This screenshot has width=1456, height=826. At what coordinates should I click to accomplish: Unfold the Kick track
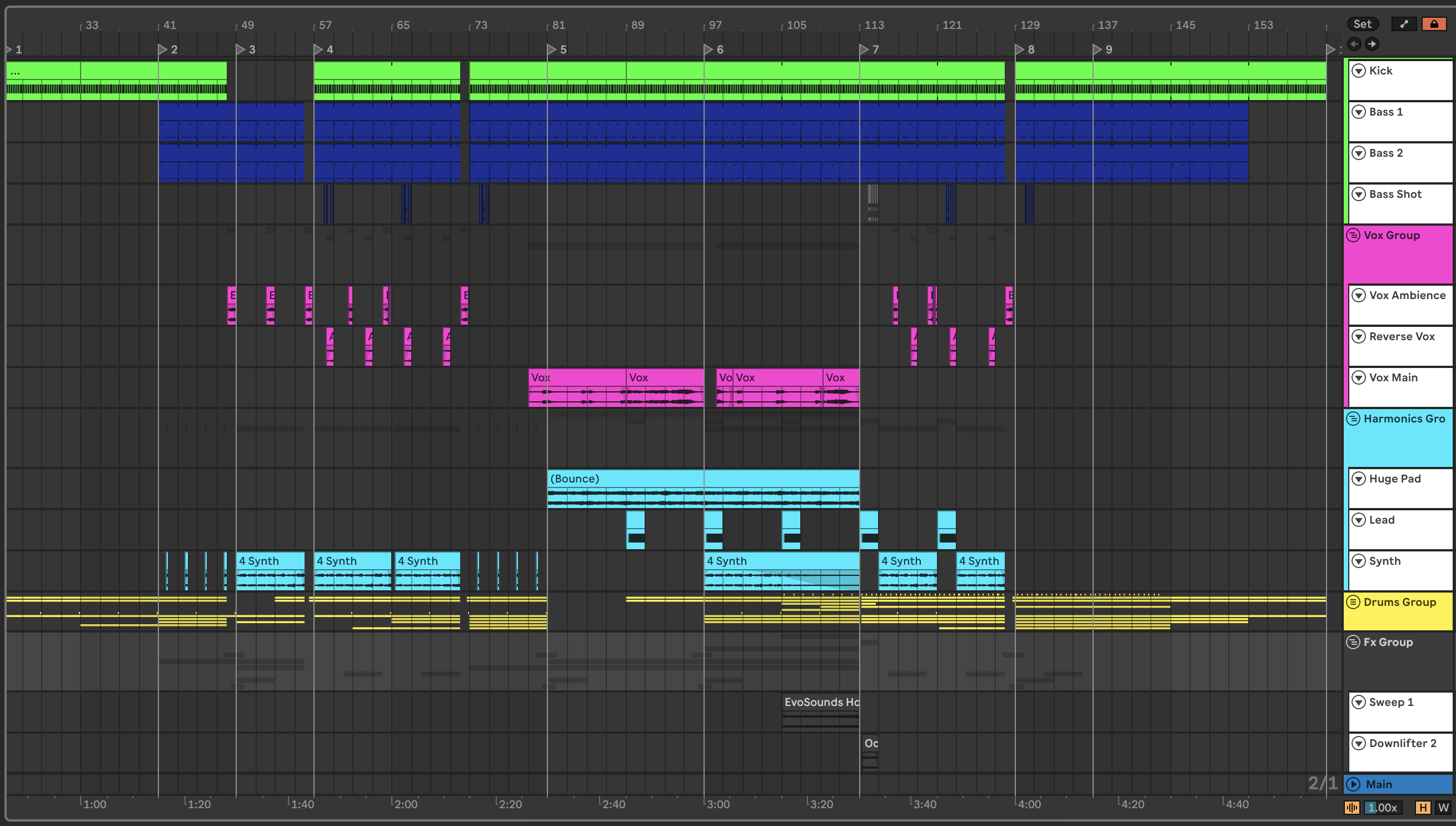[1358, 71]
